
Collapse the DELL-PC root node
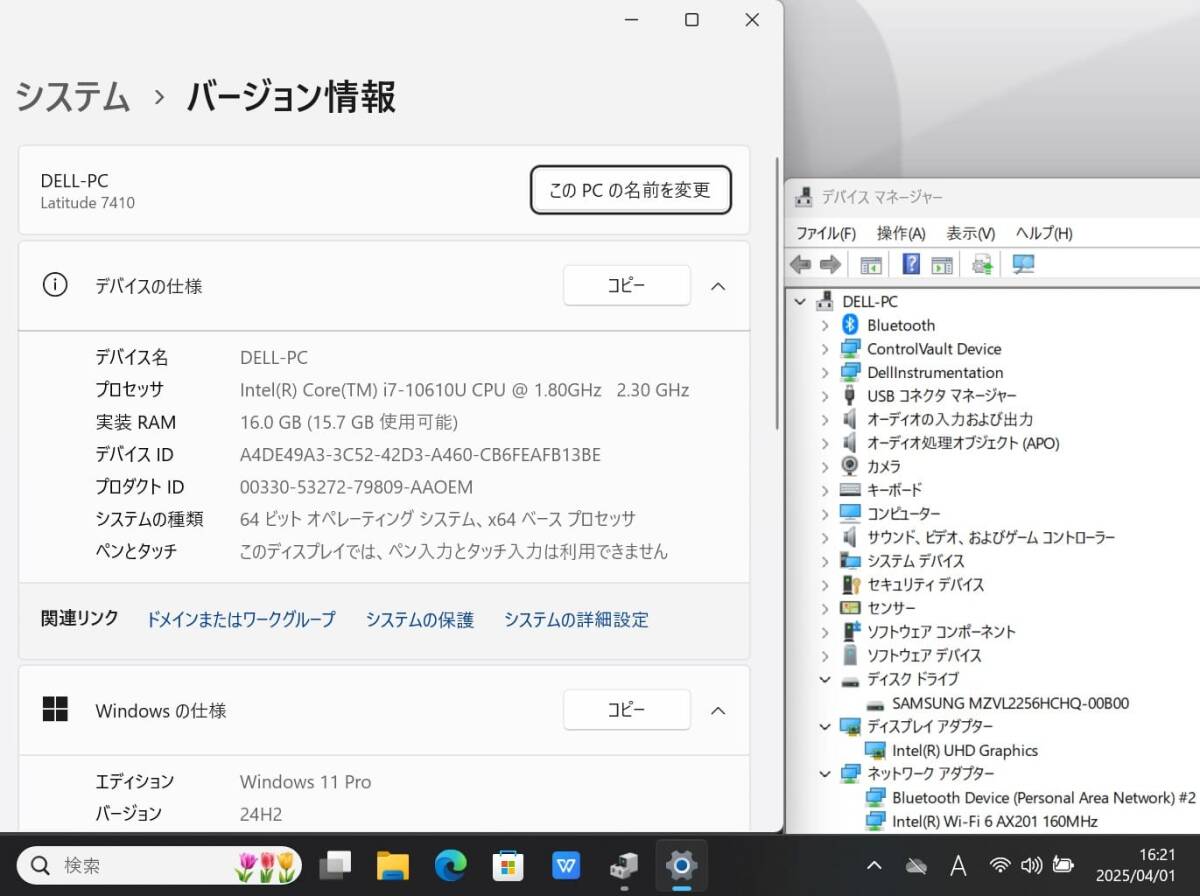(800, 301)
